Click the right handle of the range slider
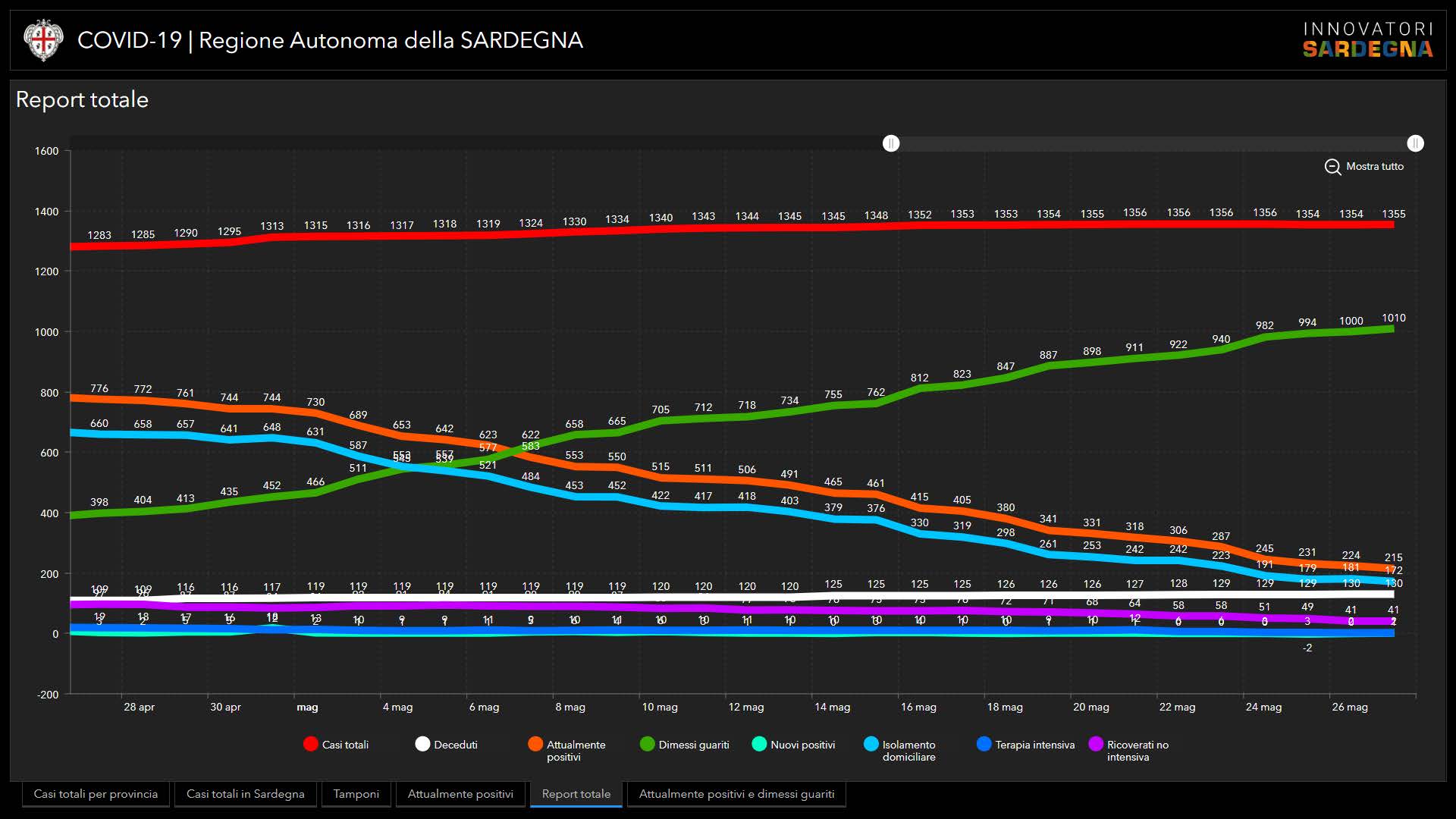 coord(1415,143)
